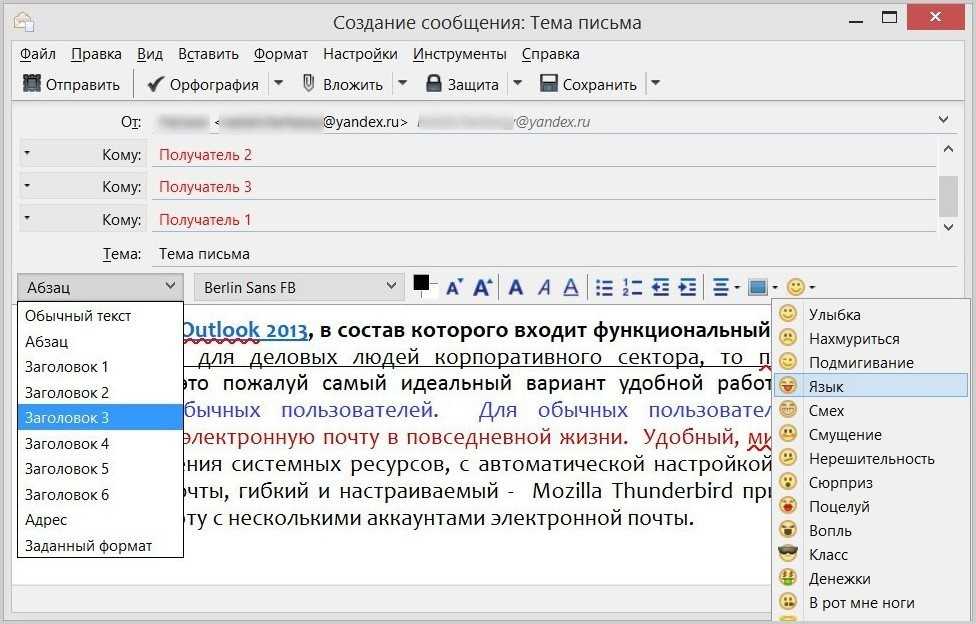
Task: Click the indent text icon
Action: pos(687,288)
